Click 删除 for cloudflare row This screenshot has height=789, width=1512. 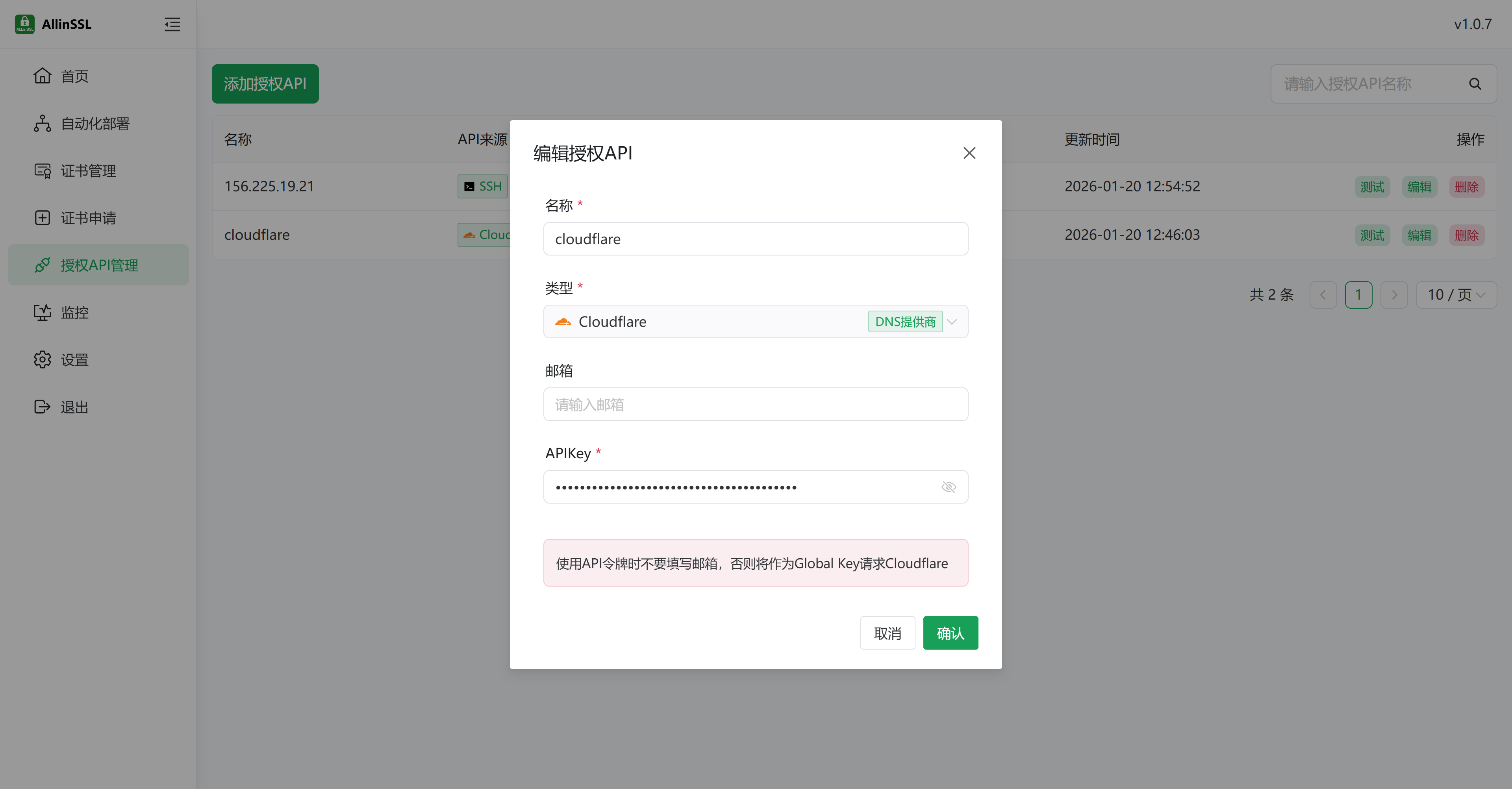[1466, 235]
